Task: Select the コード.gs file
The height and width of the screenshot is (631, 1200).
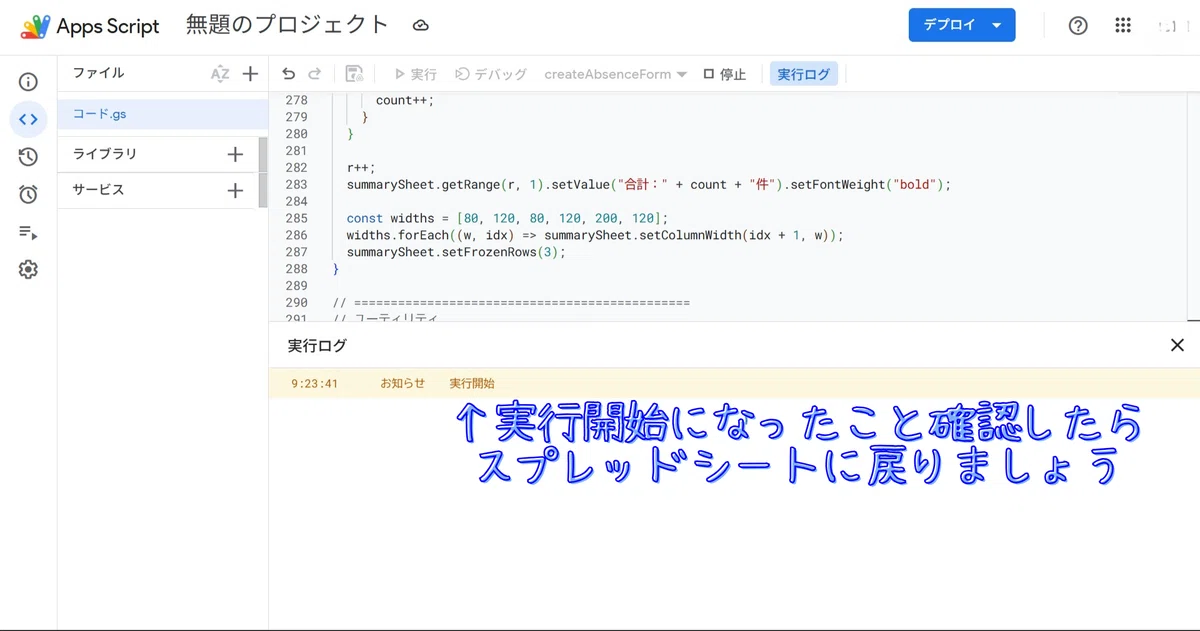Action: pos(163,114)
